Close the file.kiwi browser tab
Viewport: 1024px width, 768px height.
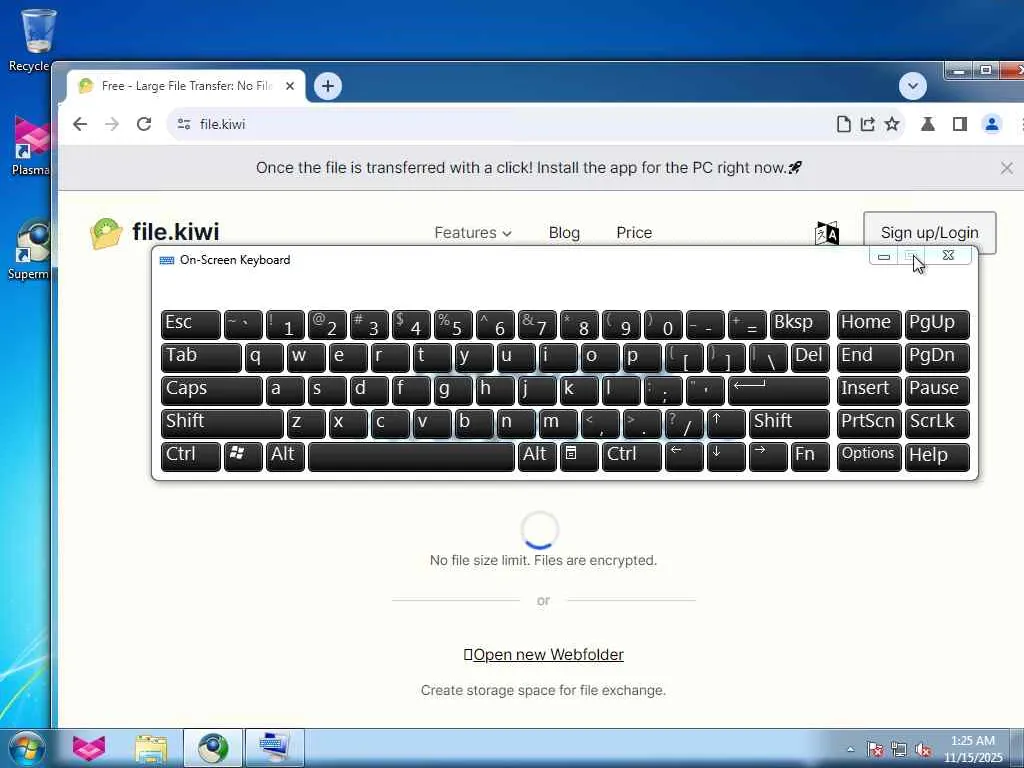(290, 86)
